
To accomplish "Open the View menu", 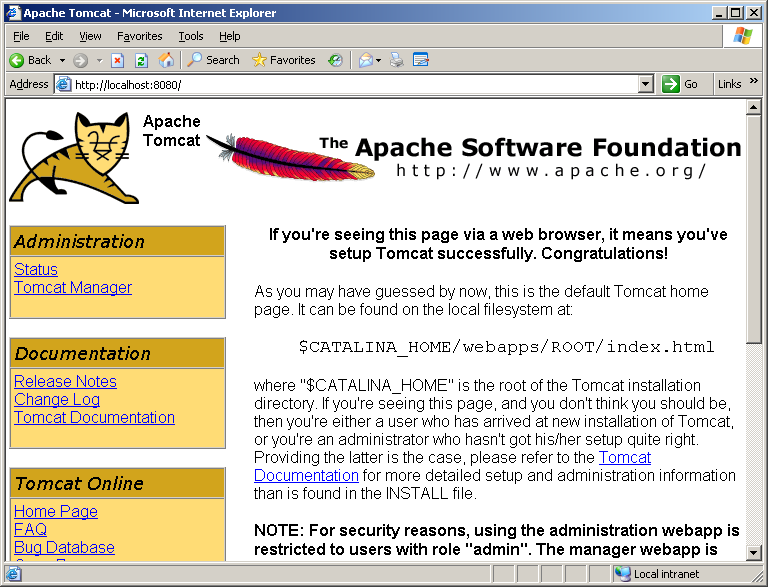I will click(90, 36).
